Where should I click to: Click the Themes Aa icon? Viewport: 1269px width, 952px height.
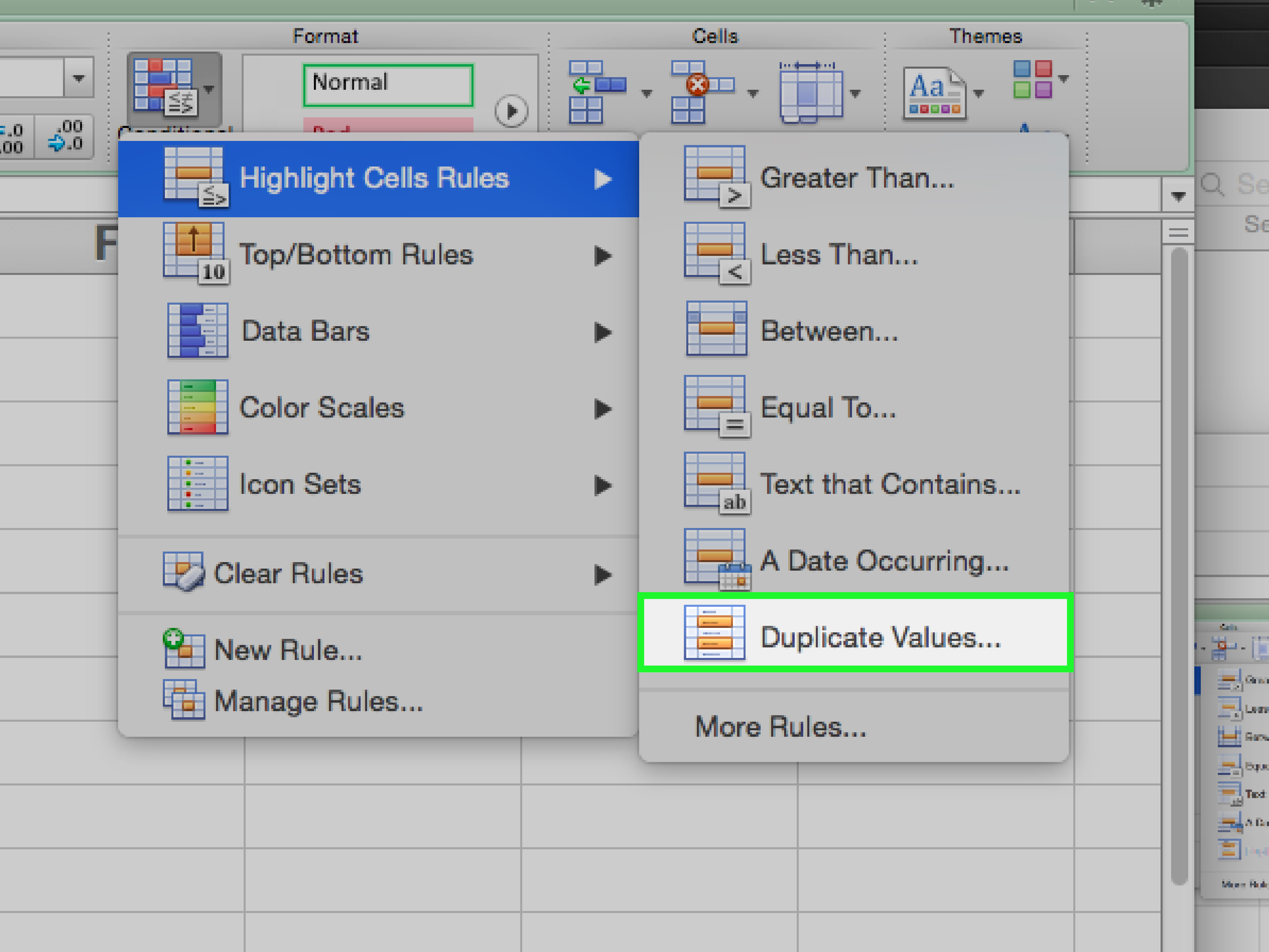934,93
